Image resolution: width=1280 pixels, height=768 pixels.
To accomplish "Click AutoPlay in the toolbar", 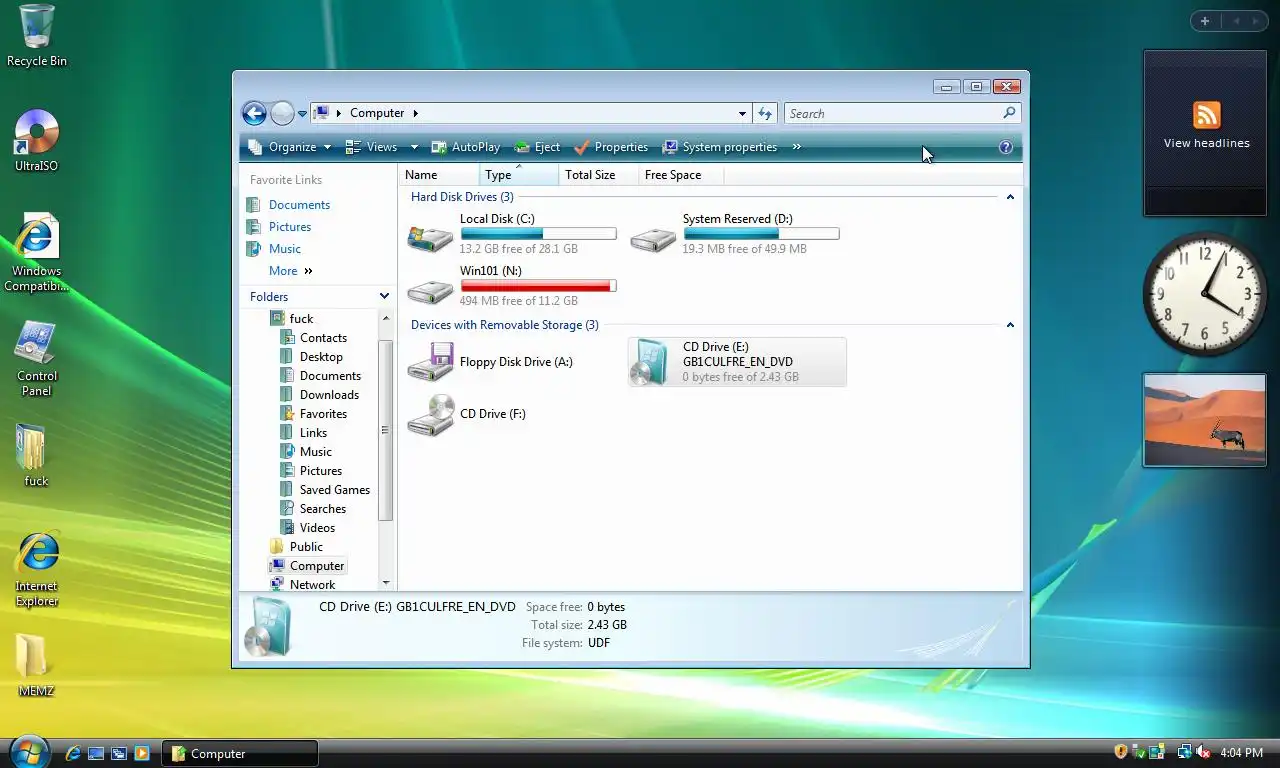I will tap(466, 147).
